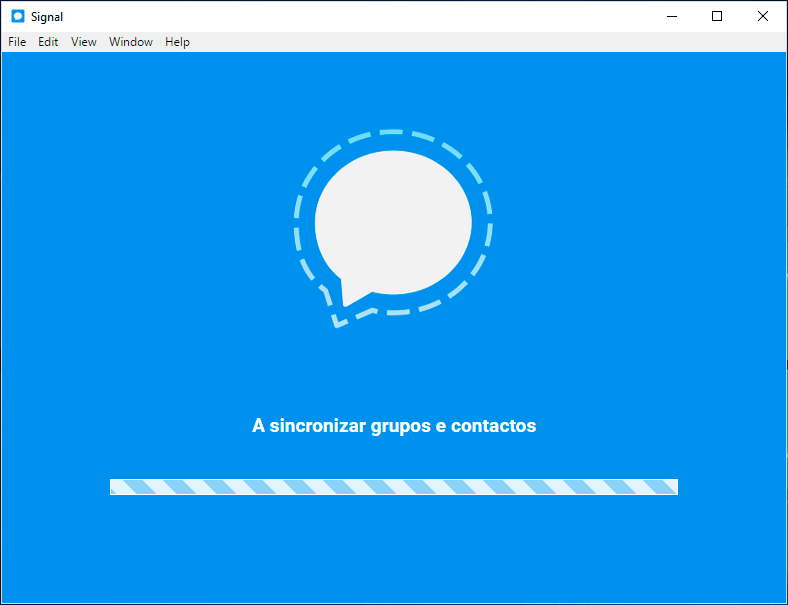788x605 pixels.
Task: Click the Signal app icon in title bar
Action: 18,17
